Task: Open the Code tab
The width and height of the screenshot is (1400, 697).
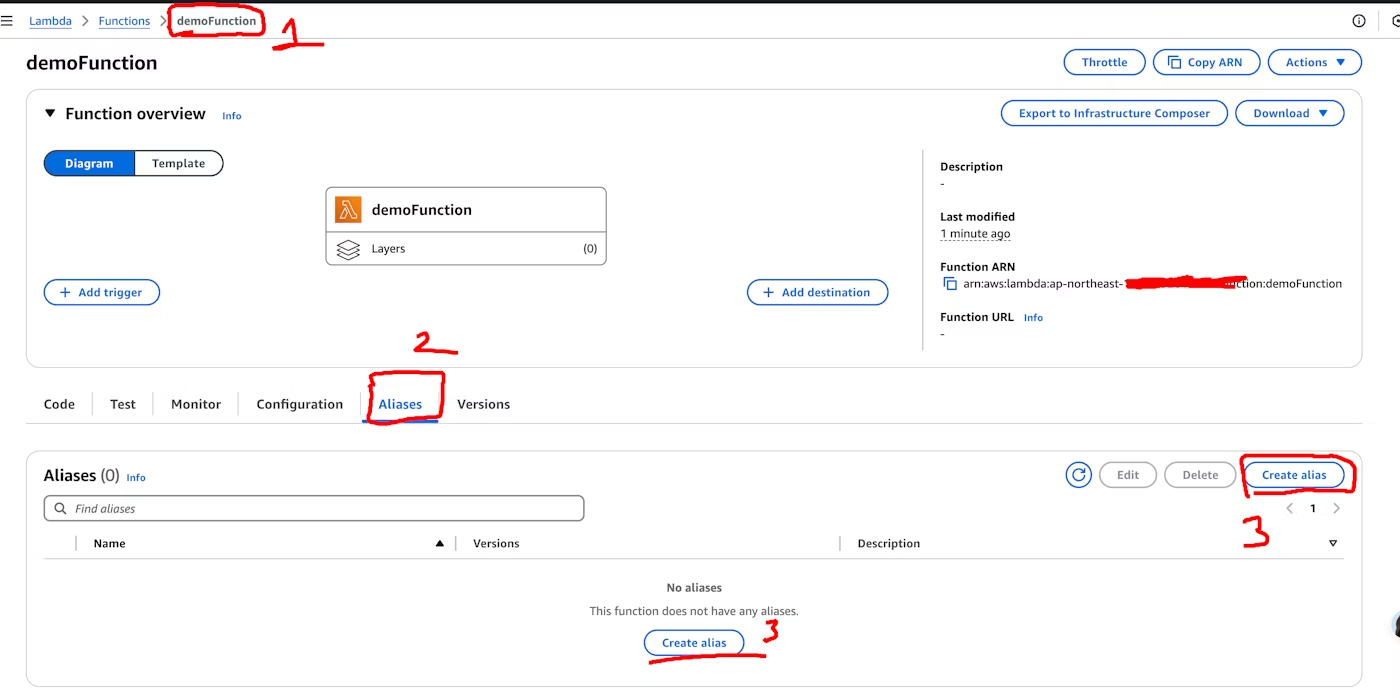Action: [59, 404]
